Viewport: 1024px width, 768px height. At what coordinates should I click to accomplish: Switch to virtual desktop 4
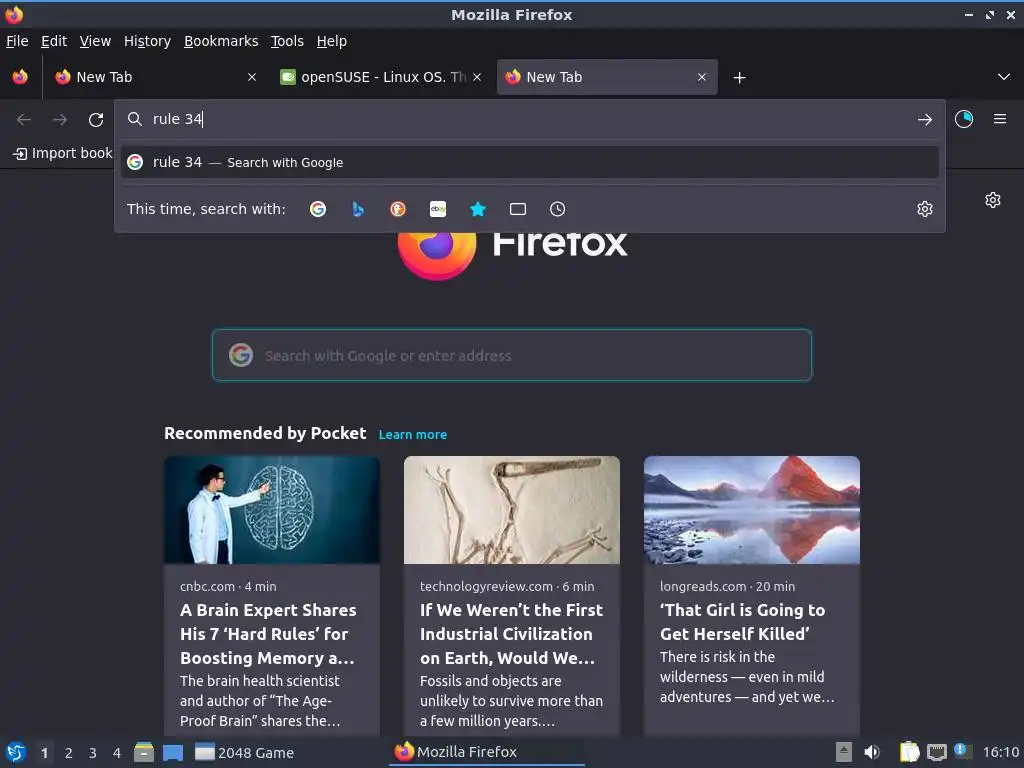point(117,753)
